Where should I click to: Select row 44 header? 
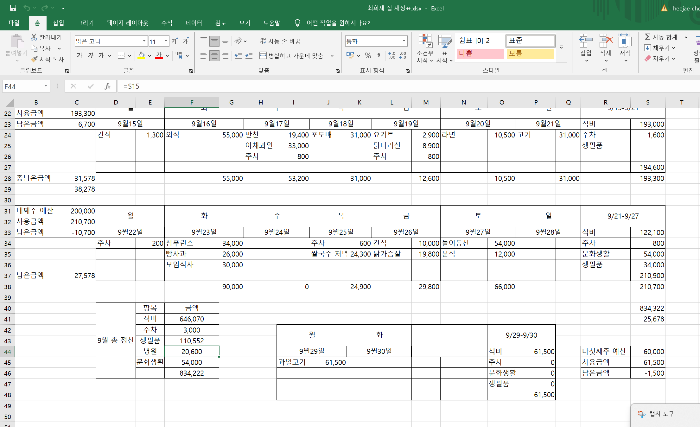[x=8, y=352]
